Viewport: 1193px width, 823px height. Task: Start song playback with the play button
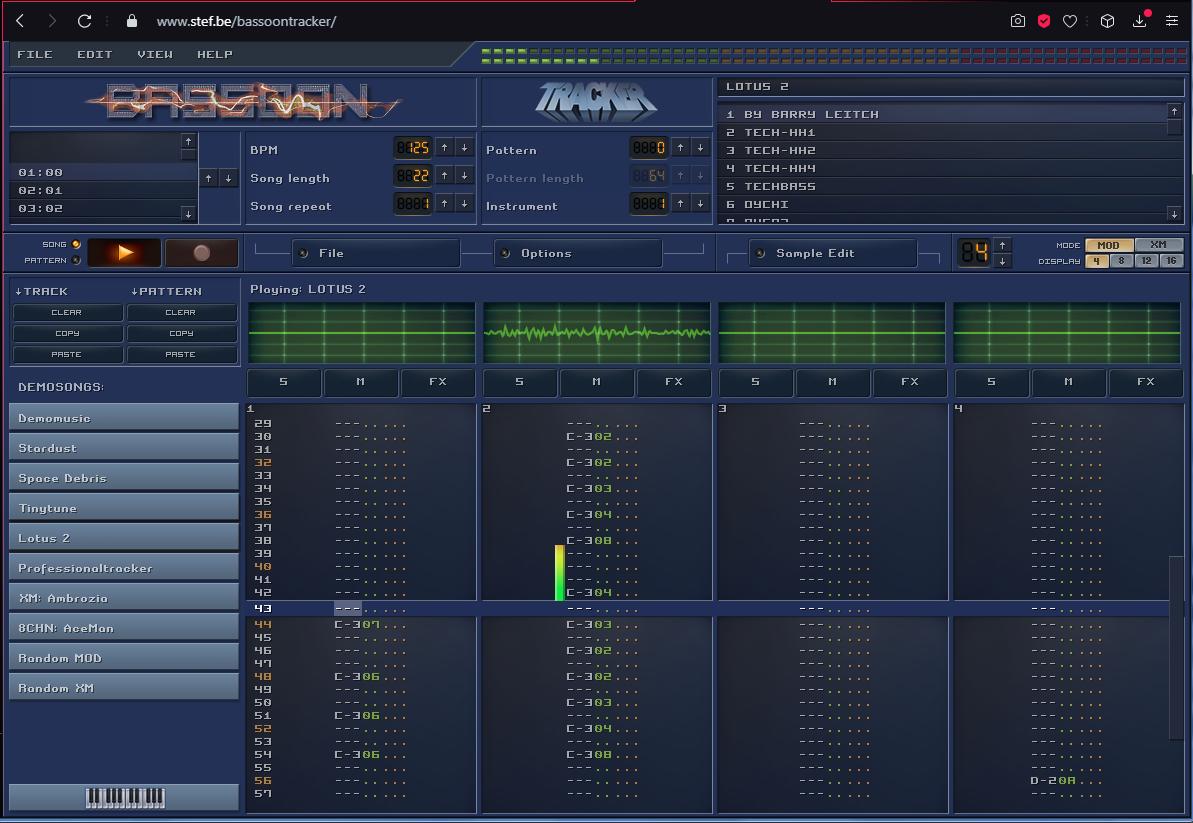tap(125, 253)
